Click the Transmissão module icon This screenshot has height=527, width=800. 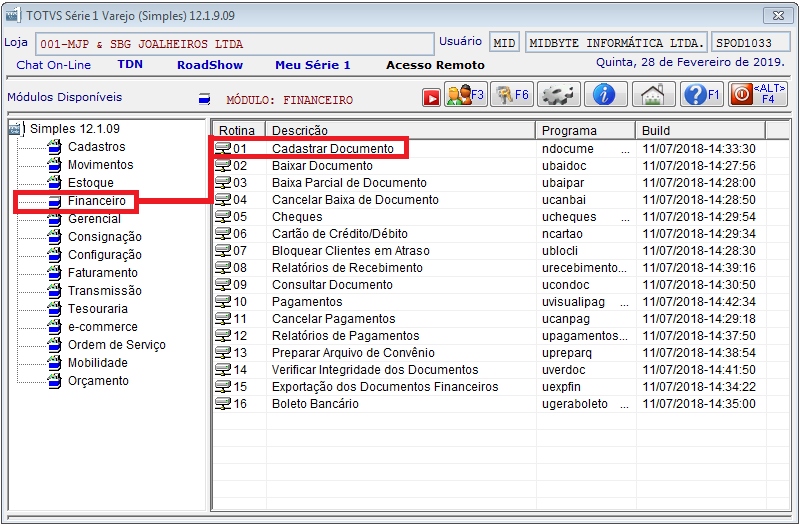[55, 291]
